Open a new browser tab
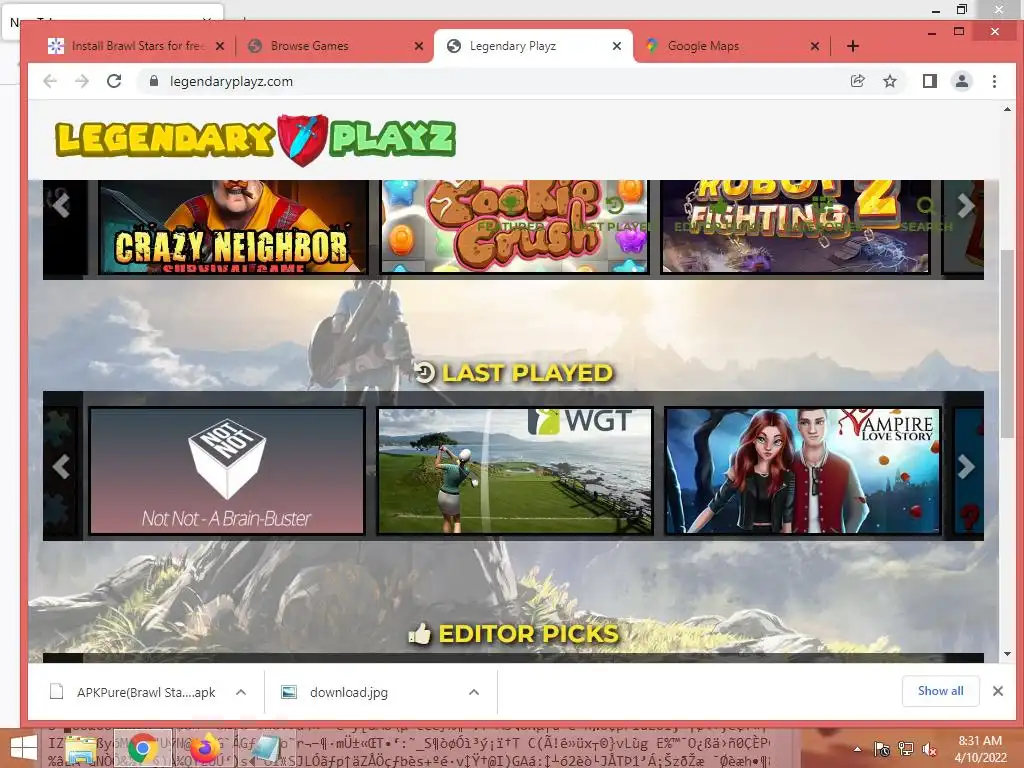 (x=852, y=46)
